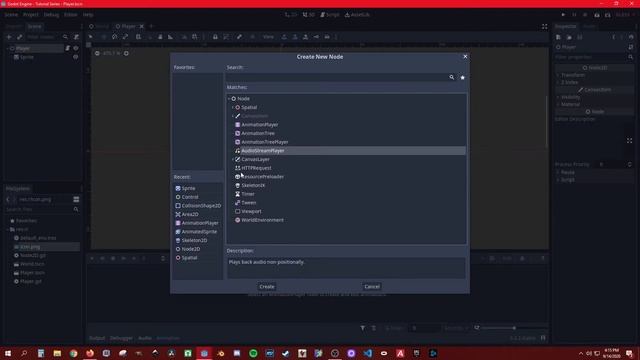Toggle favorite star for selected node
The height and width of the screenshot is (360, 640).
coord(462,77)
